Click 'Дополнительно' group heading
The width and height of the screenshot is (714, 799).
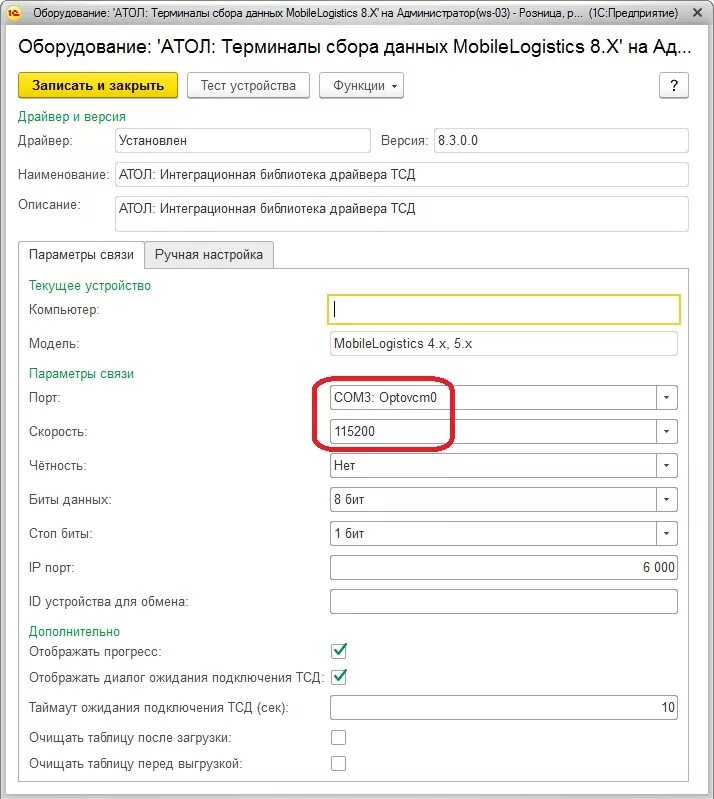click(74, 631)
